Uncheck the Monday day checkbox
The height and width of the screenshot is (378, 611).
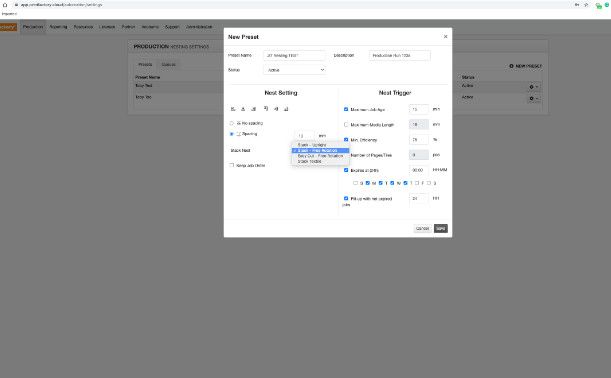pos(367,183)
